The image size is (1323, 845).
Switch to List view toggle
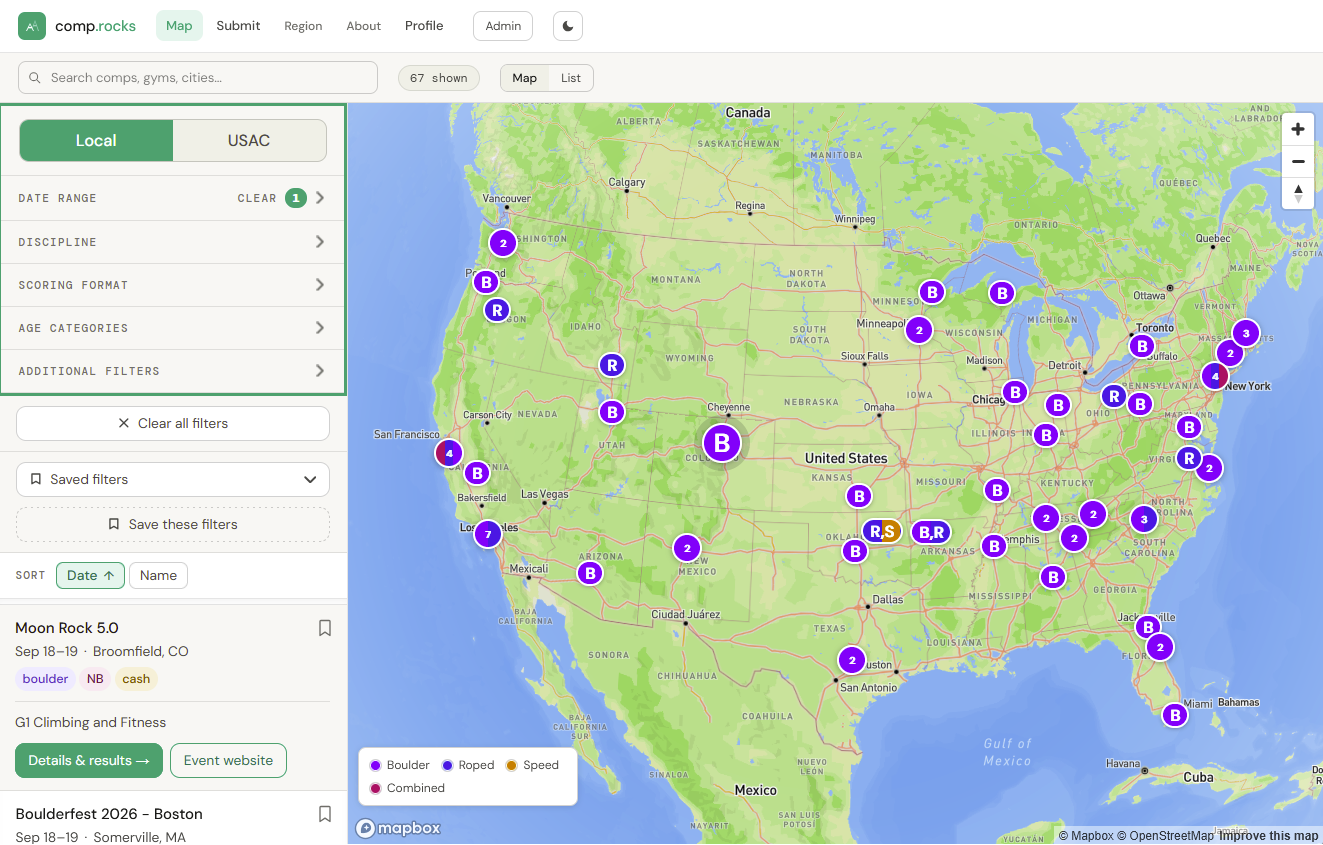click(571, 78)
